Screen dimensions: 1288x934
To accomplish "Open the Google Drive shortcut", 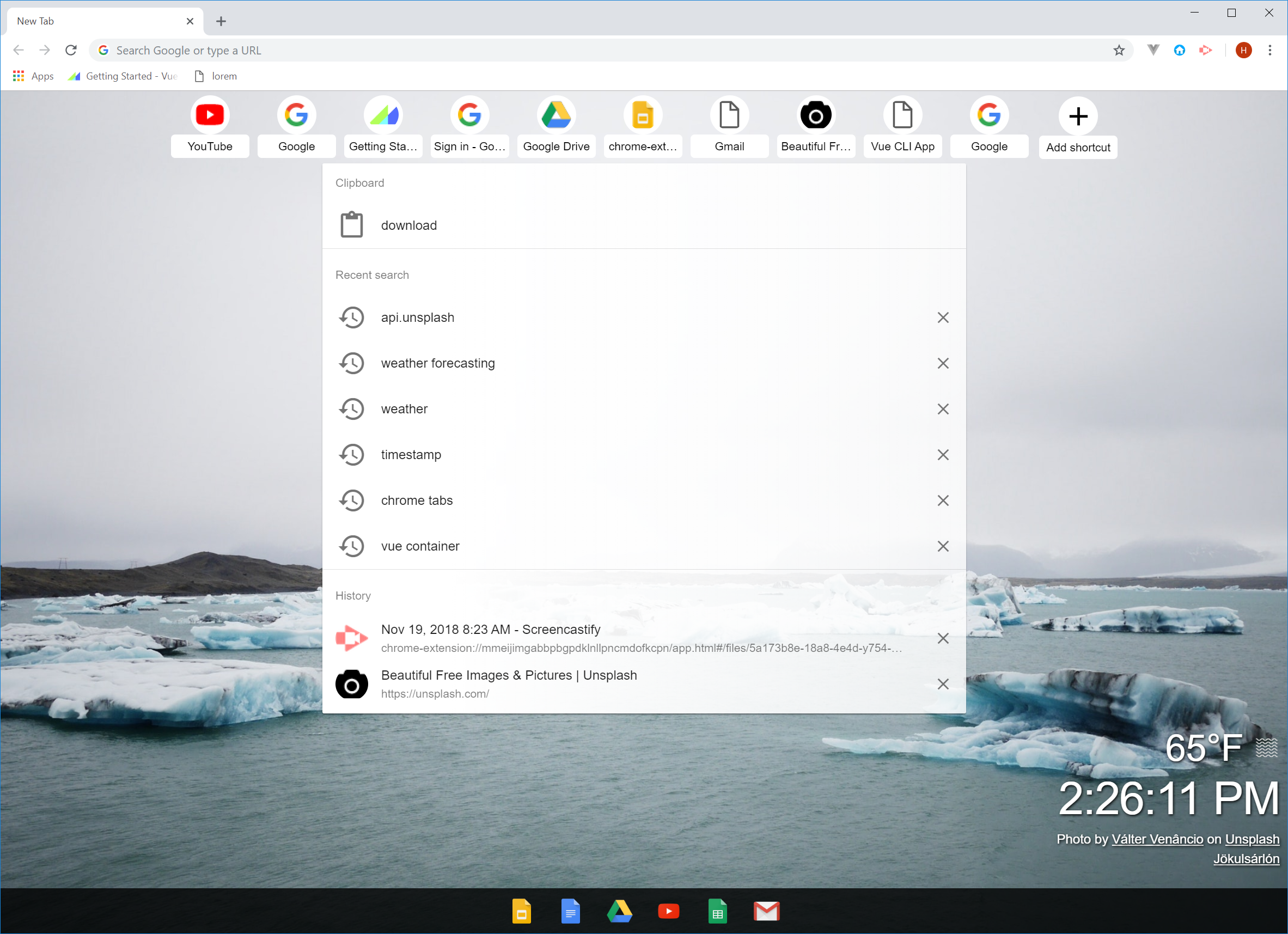I will 556,125.
